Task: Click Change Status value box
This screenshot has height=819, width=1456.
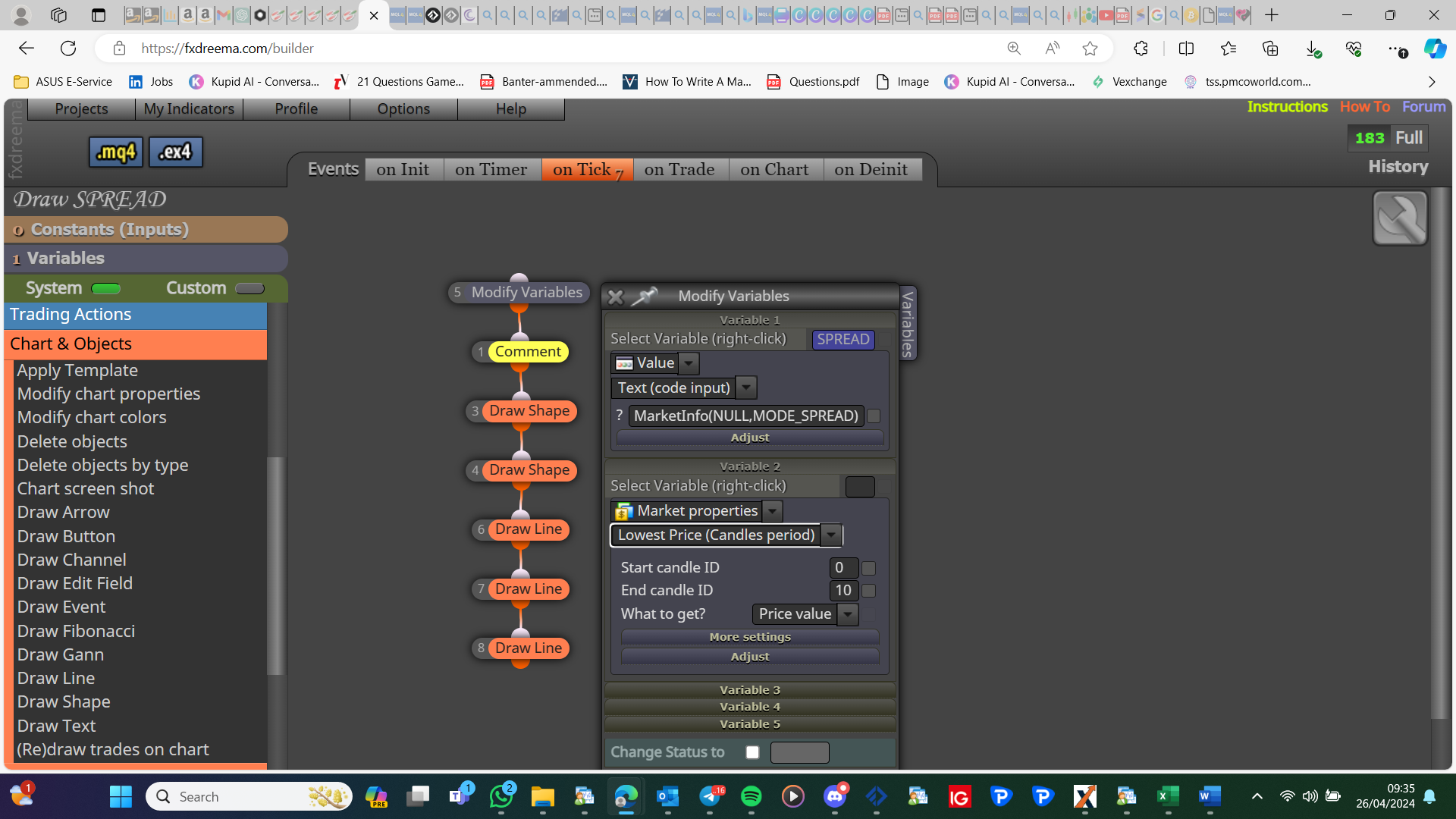Action: (799, 752)
